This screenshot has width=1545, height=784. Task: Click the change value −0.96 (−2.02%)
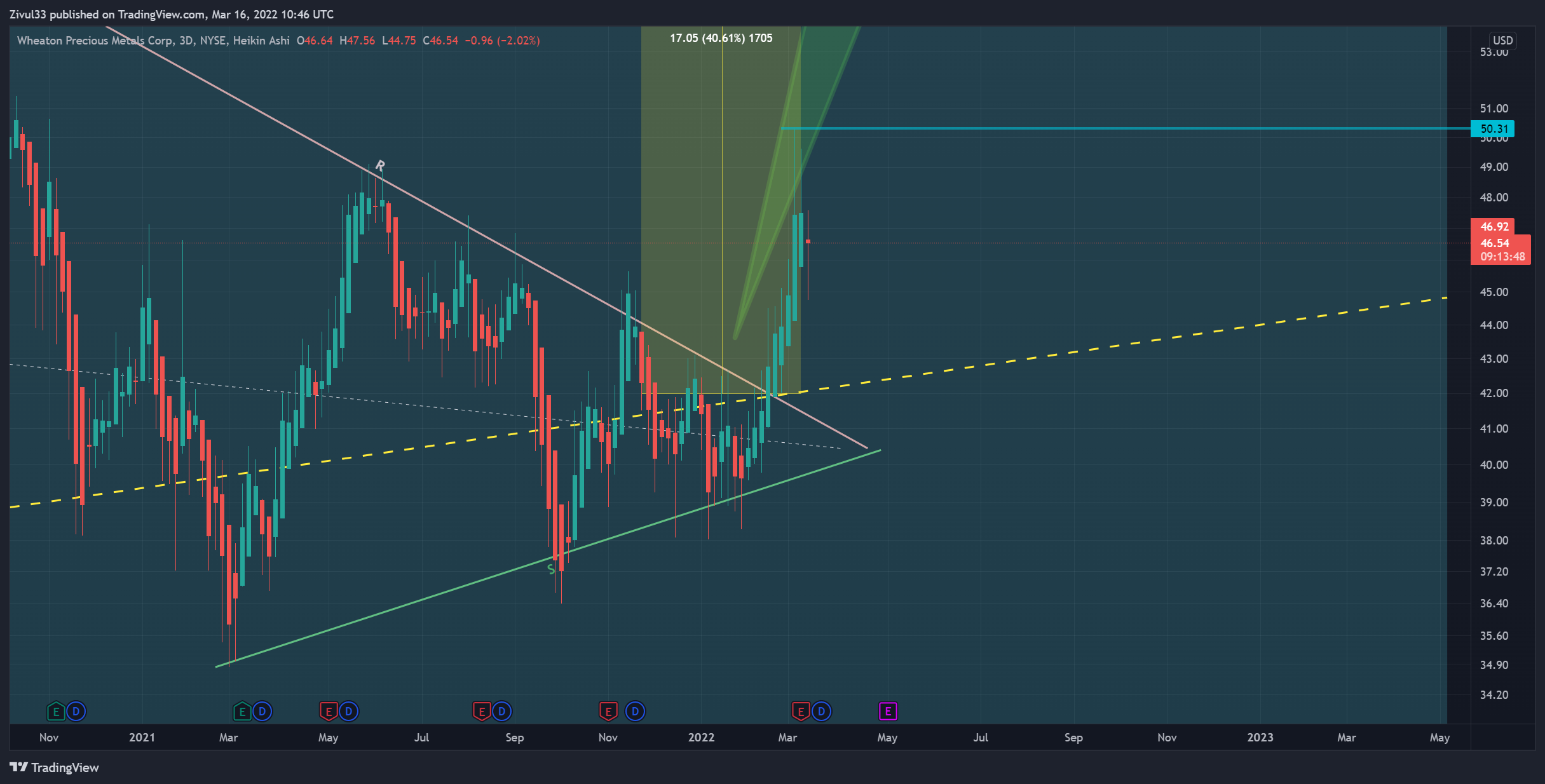pos(502,41)
